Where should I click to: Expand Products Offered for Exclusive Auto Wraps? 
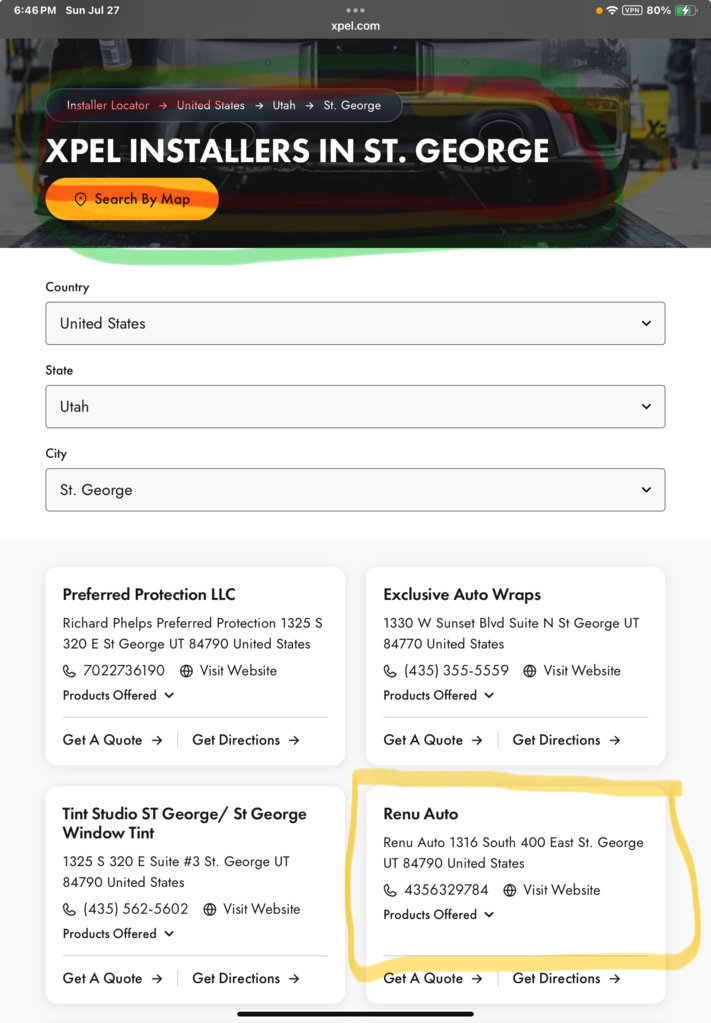click(438, 695)
